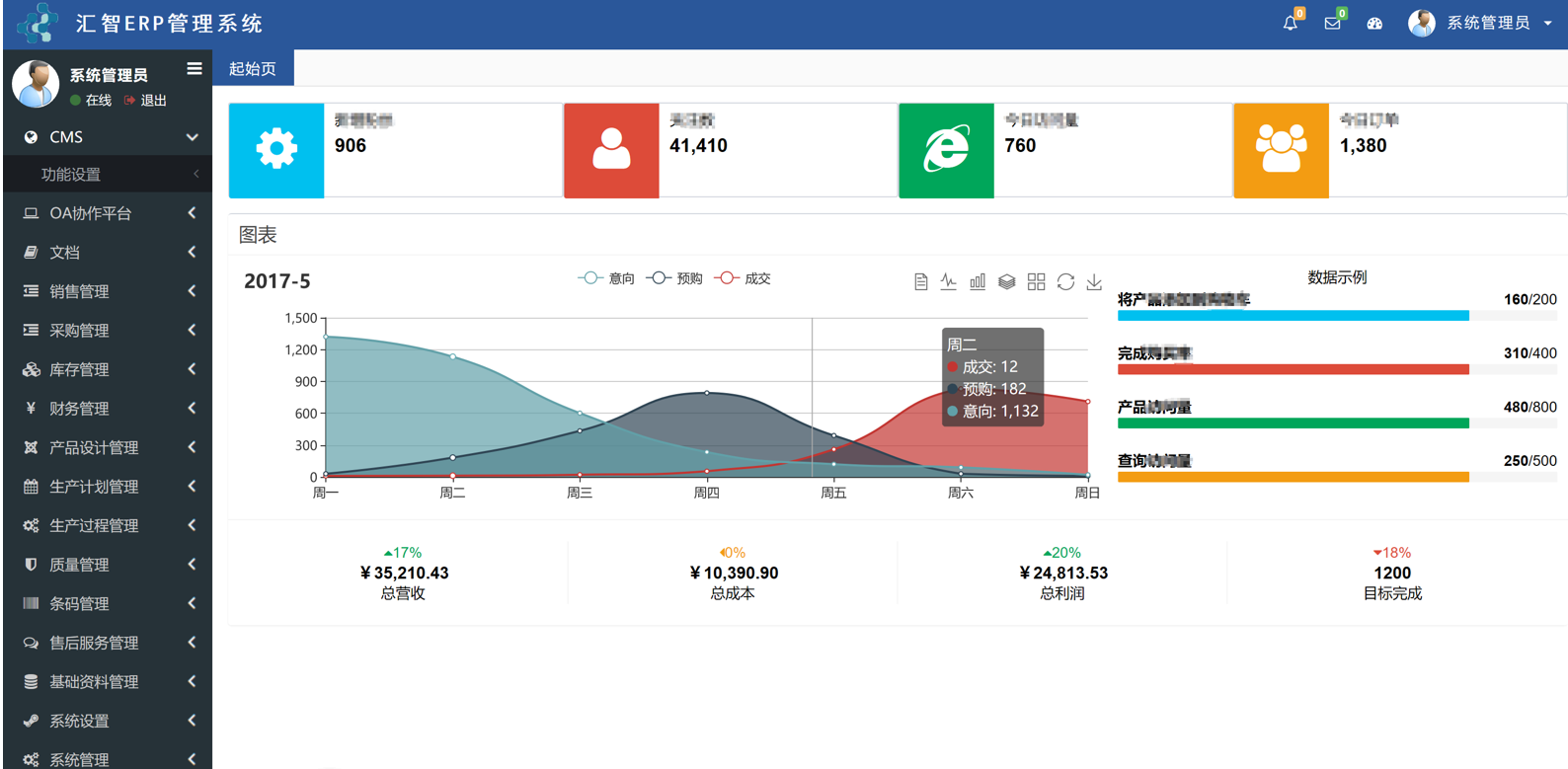Viewport: 1568px width, 769px height.
Task: Toggle the 意向 legend series
Action: (606, 278)
